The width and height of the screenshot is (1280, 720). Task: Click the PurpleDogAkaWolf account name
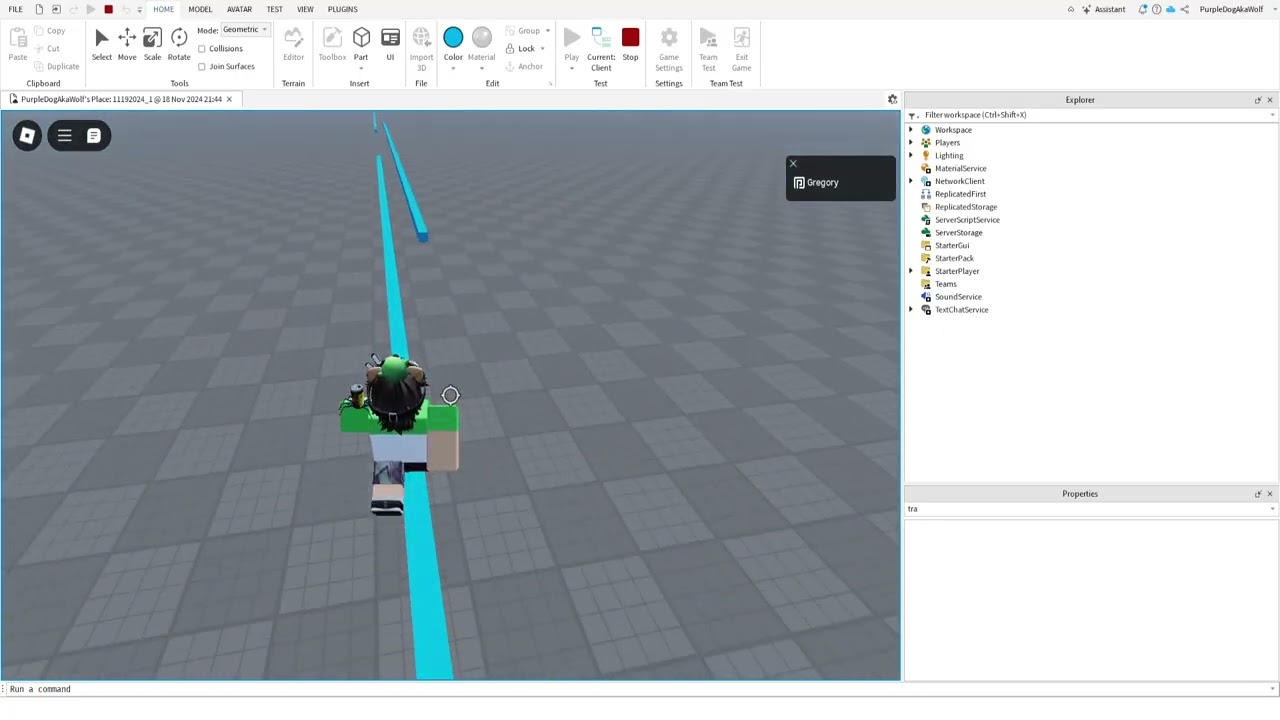(1231, 9)
